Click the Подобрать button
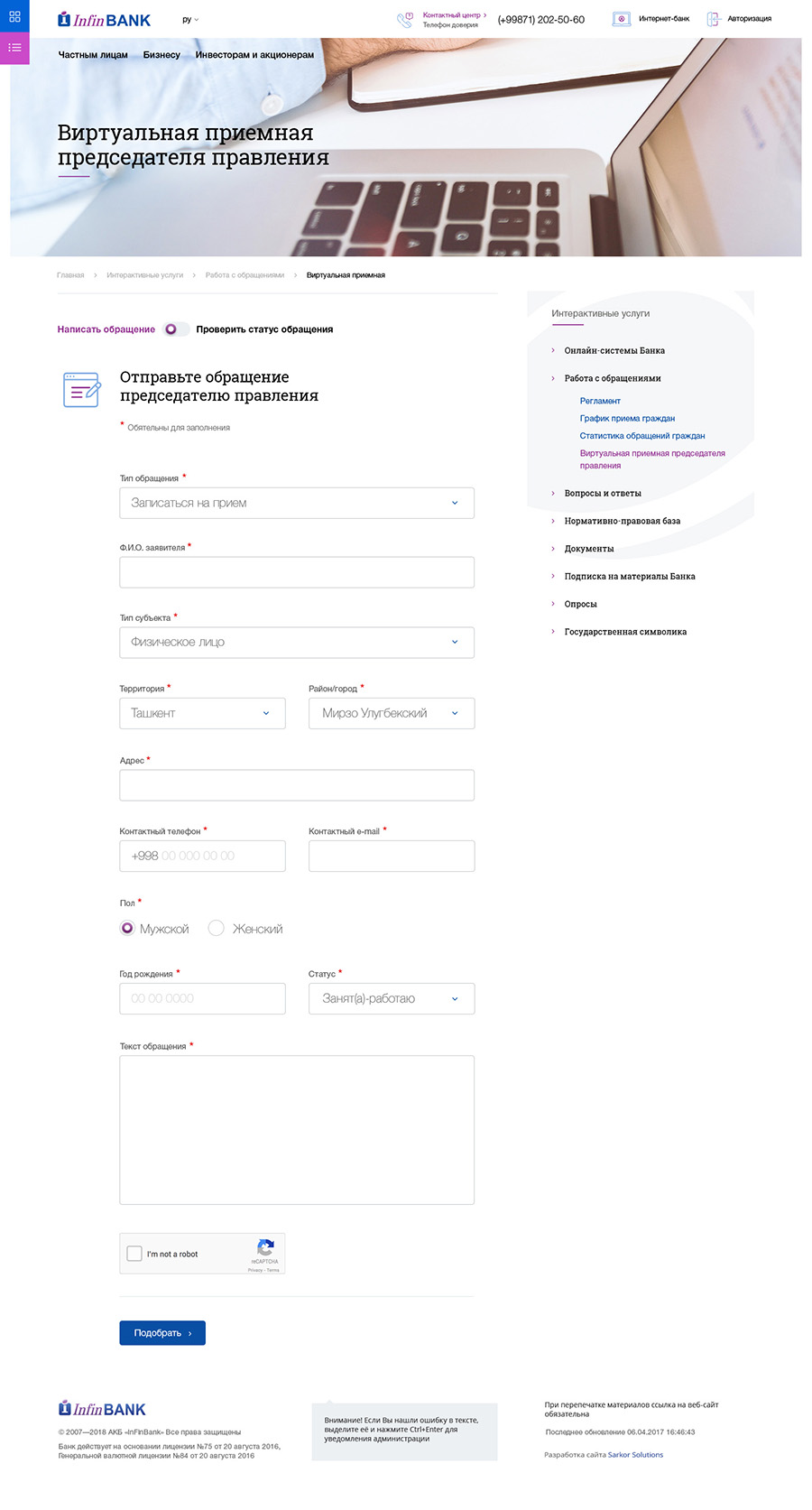812x1510 pixels. 162,1333
